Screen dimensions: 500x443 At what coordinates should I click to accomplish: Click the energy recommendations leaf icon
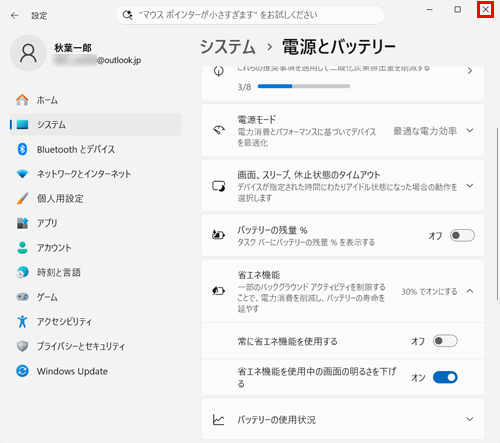pyautogui.click(x=219, y=71)
